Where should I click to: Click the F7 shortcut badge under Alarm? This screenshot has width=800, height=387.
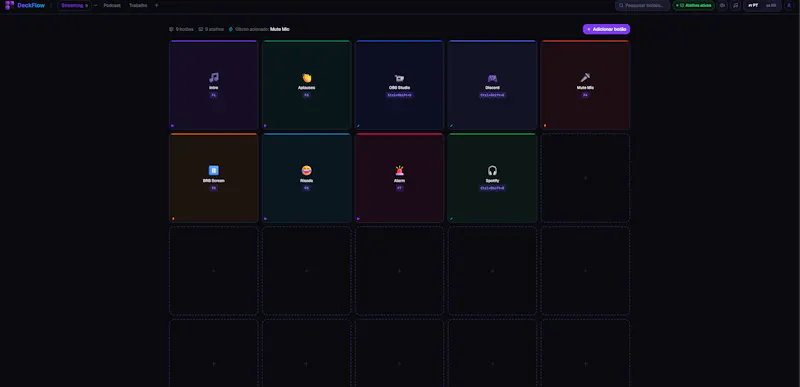click(x=399, y=188)
